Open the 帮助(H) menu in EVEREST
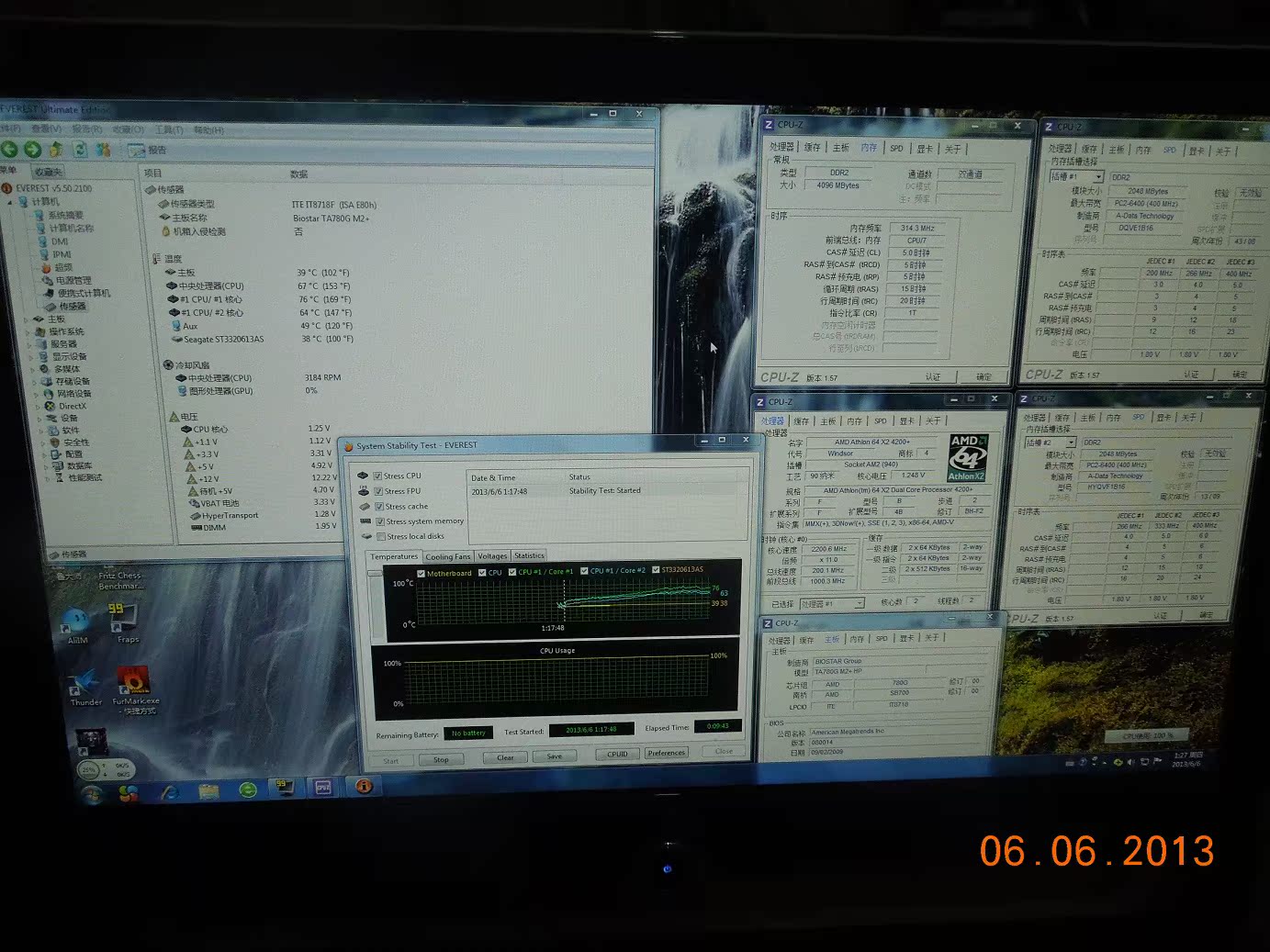Viewport: 1270px width, 952px height. pyautogui.click(x=208, y=130)
